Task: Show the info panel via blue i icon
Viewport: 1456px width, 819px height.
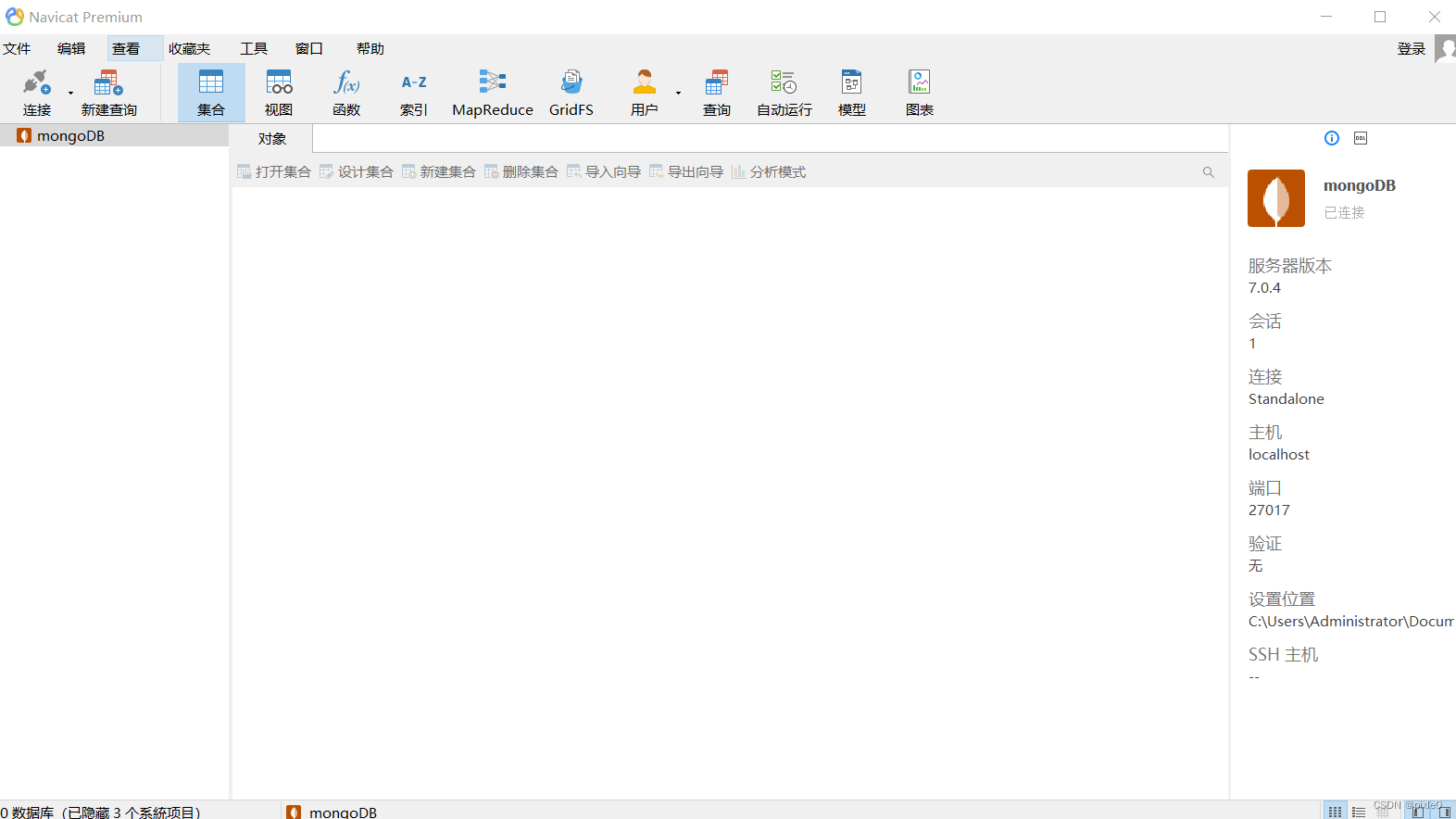Action: point(1332,138)
